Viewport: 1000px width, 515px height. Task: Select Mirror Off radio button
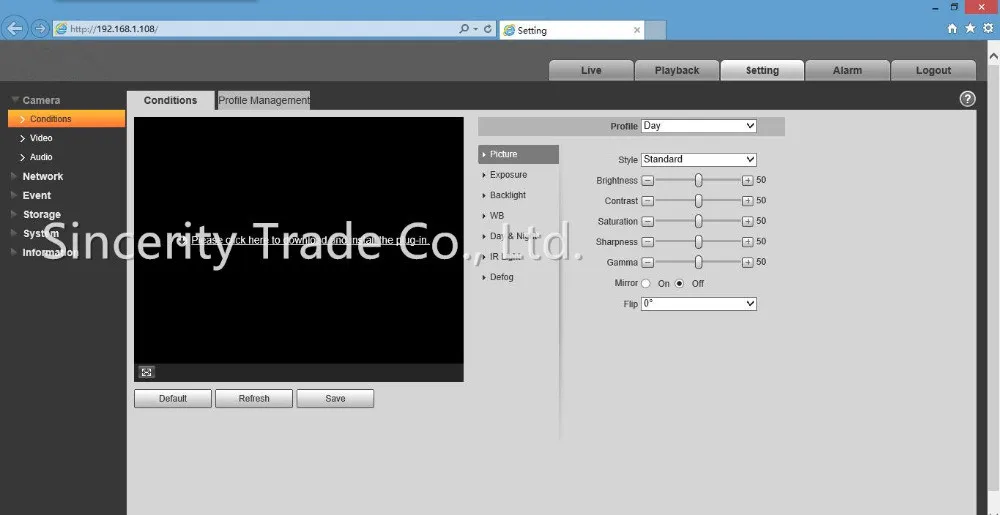[x=679, y=283]
